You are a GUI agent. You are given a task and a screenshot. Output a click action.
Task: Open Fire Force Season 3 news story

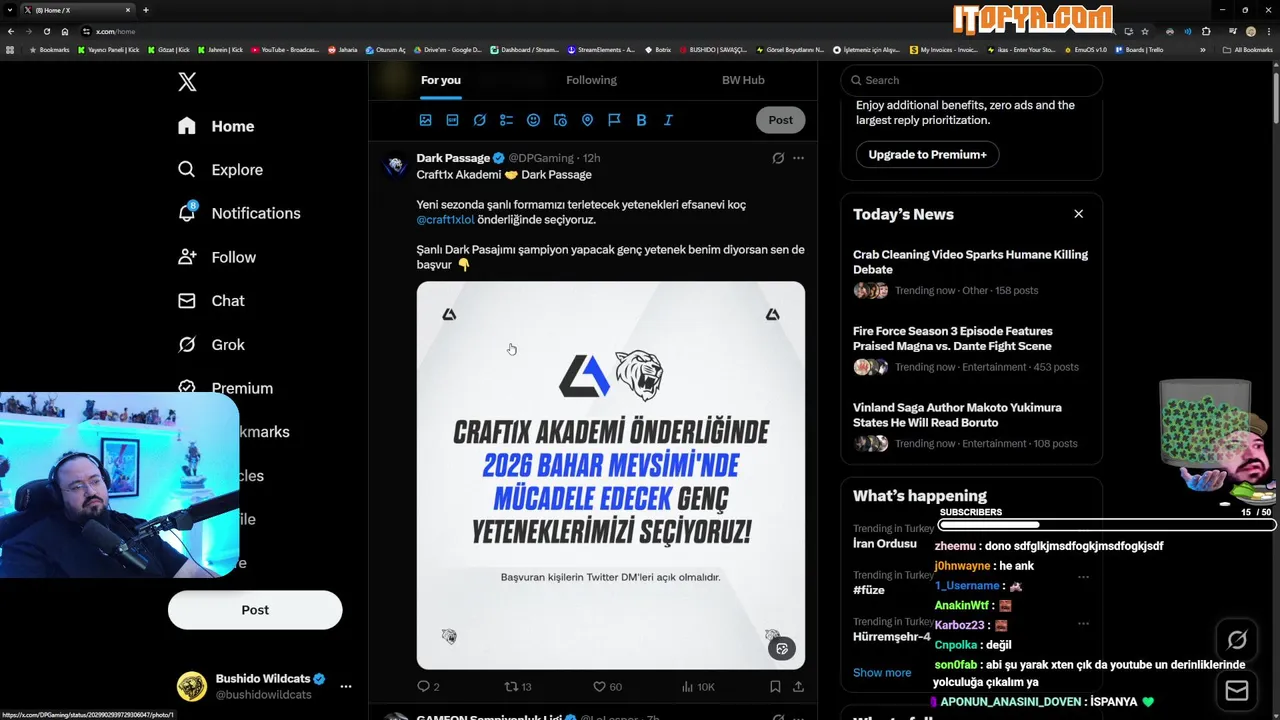tap(971, 349)
